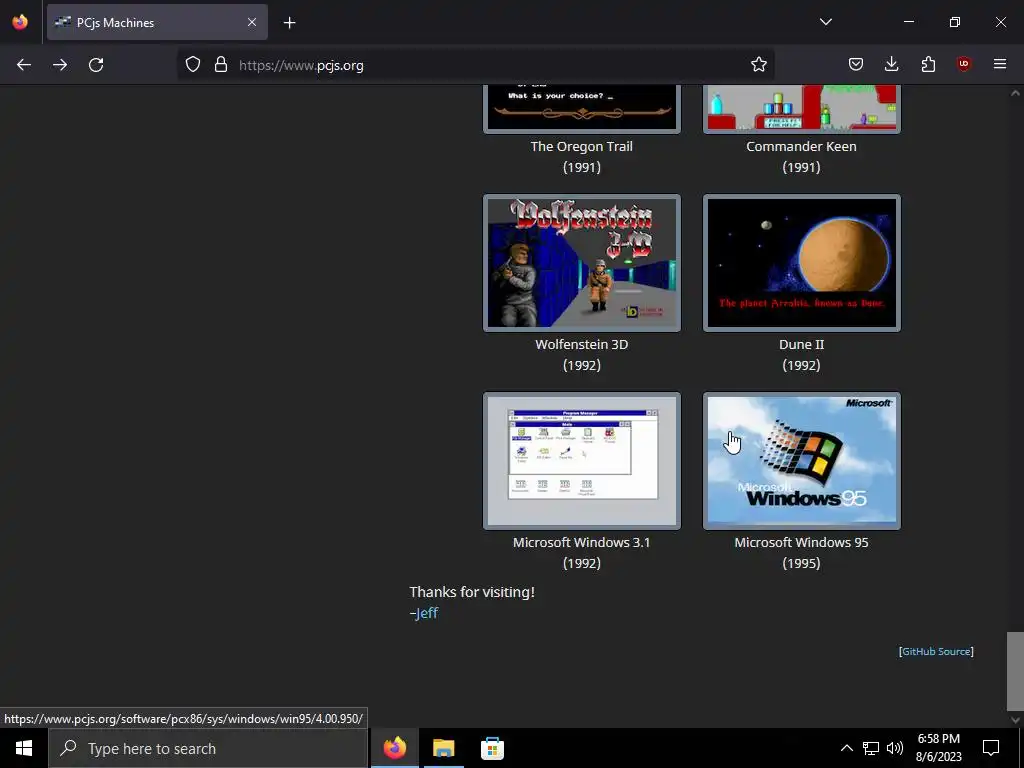Click scrollbar down arrow
The height and width of the screenshot is (768, 1024).
click(x=1015, y=720)
